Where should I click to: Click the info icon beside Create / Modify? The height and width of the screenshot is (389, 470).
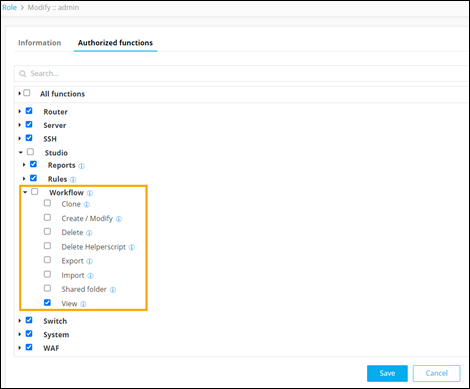119,219
